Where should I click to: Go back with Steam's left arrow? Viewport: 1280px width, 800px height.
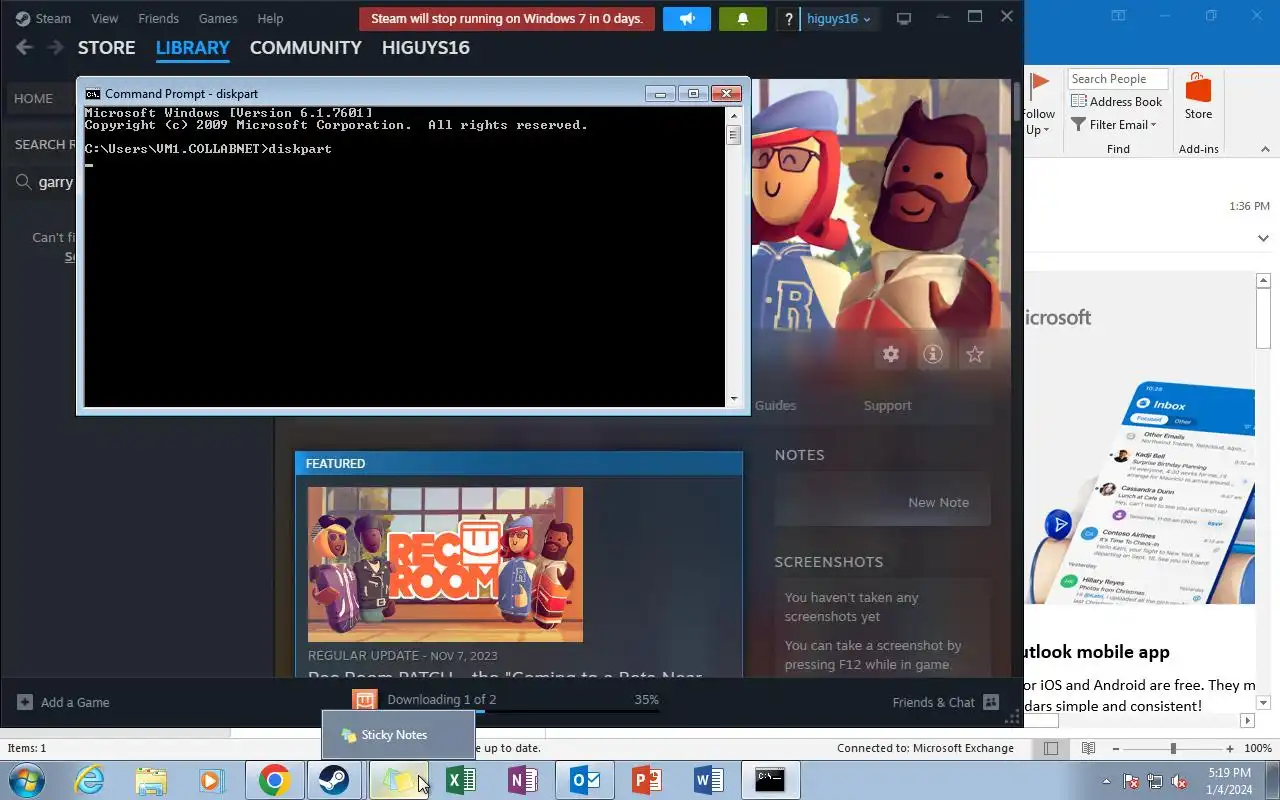point(24,47)
